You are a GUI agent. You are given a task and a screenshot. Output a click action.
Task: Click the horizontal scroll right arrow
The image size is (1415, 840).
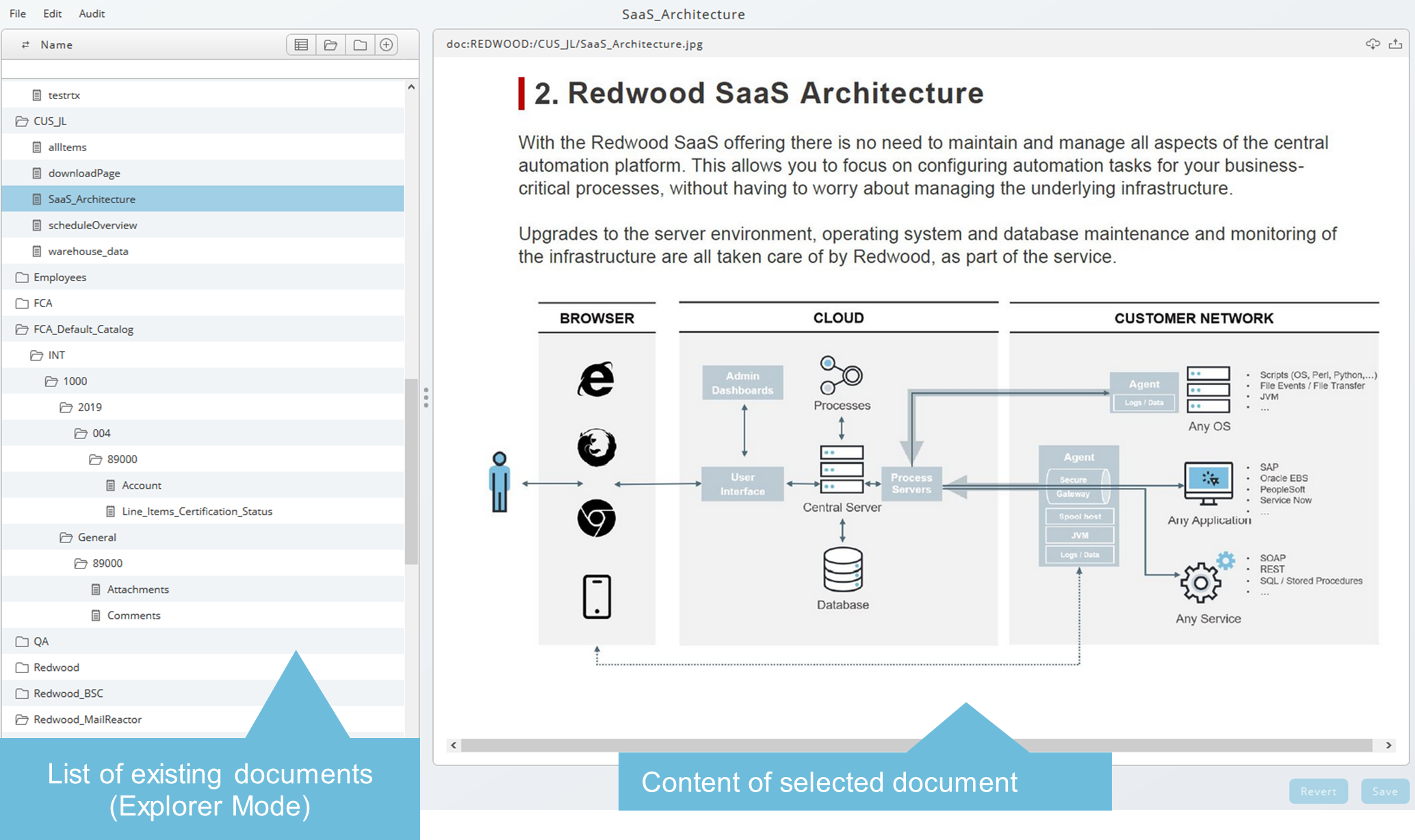coord(1388,745)
